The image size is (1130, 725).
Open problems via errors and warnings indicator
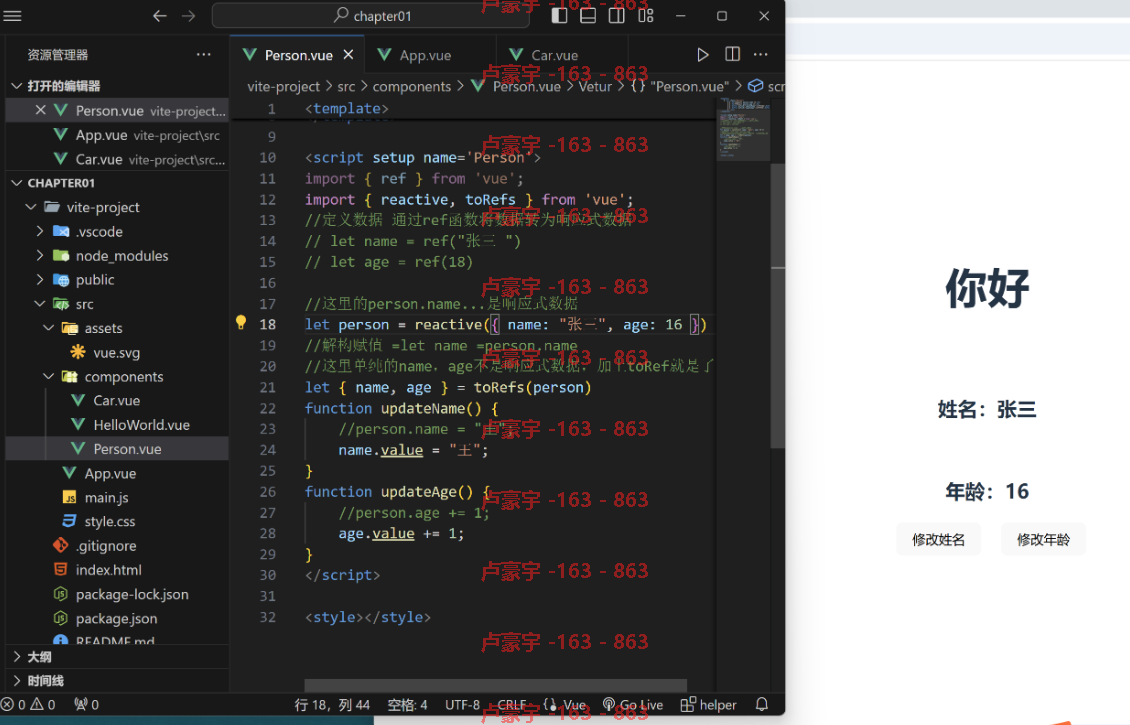coord(29,705)
